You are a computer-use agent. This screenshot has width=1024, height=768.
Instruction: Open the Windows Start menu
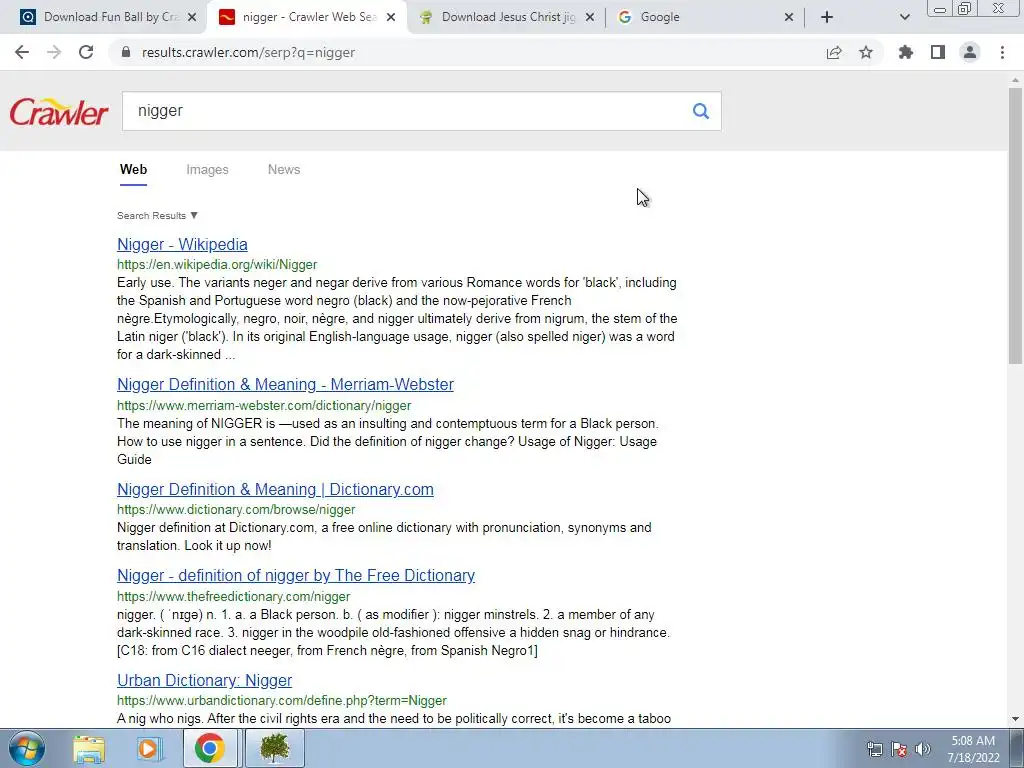click(x=26, y=748)
